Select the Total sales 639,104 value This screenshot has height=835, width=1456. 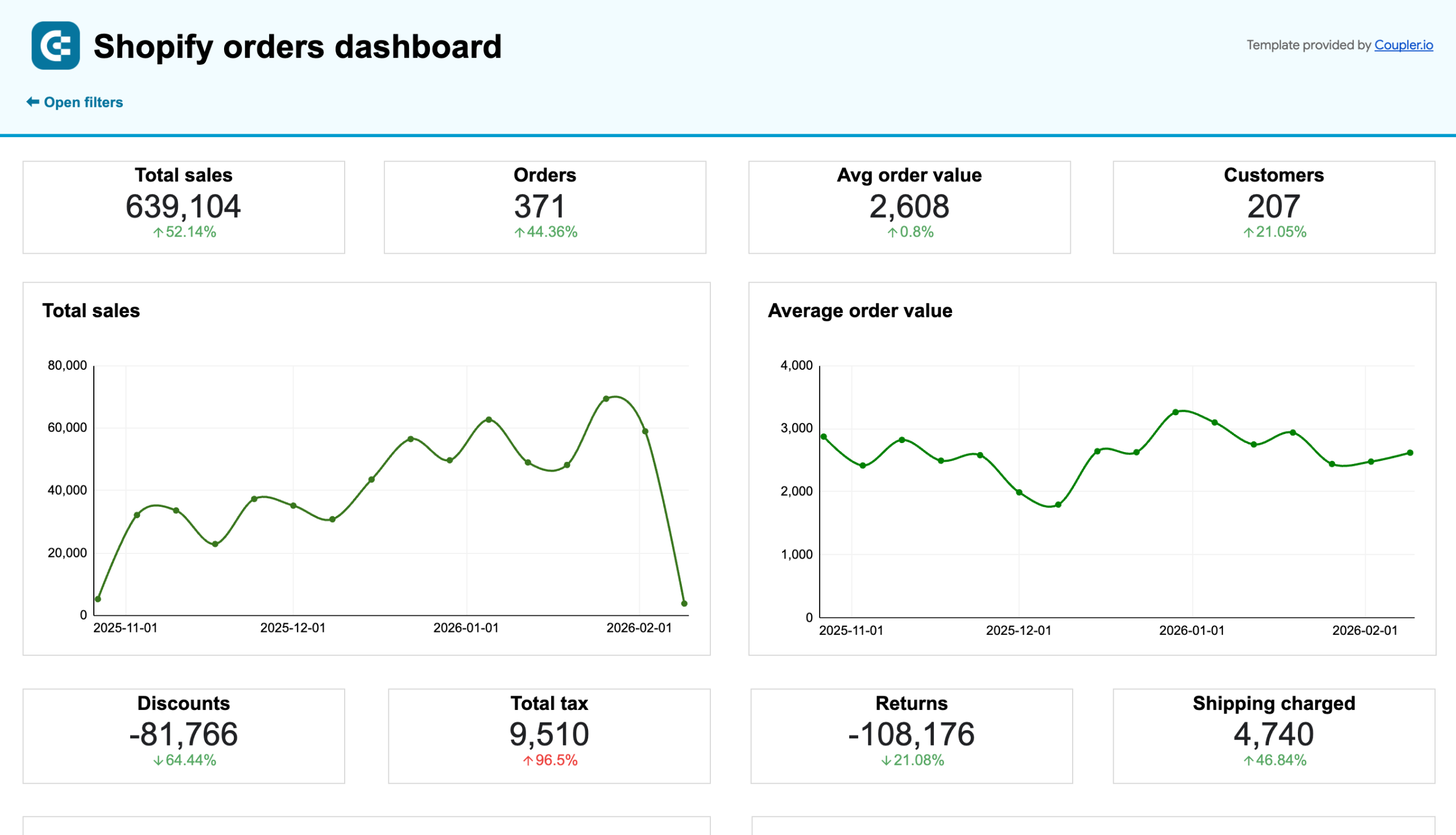click(183, 206)
